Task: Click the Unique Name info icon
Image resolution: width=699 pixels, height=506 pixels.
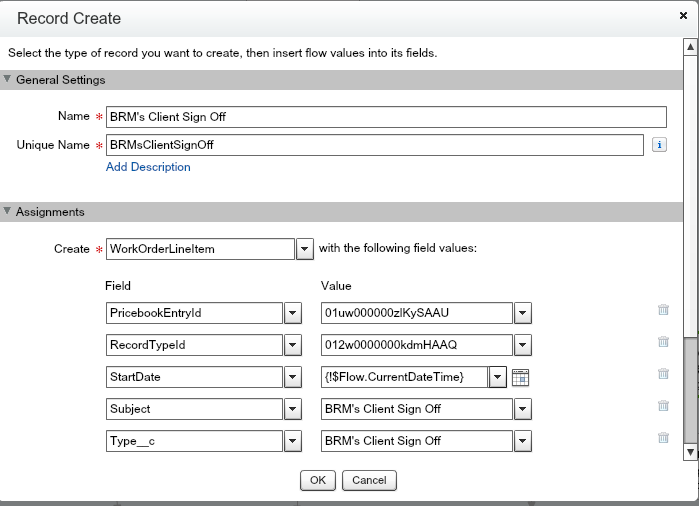Action: coord(659,145)
